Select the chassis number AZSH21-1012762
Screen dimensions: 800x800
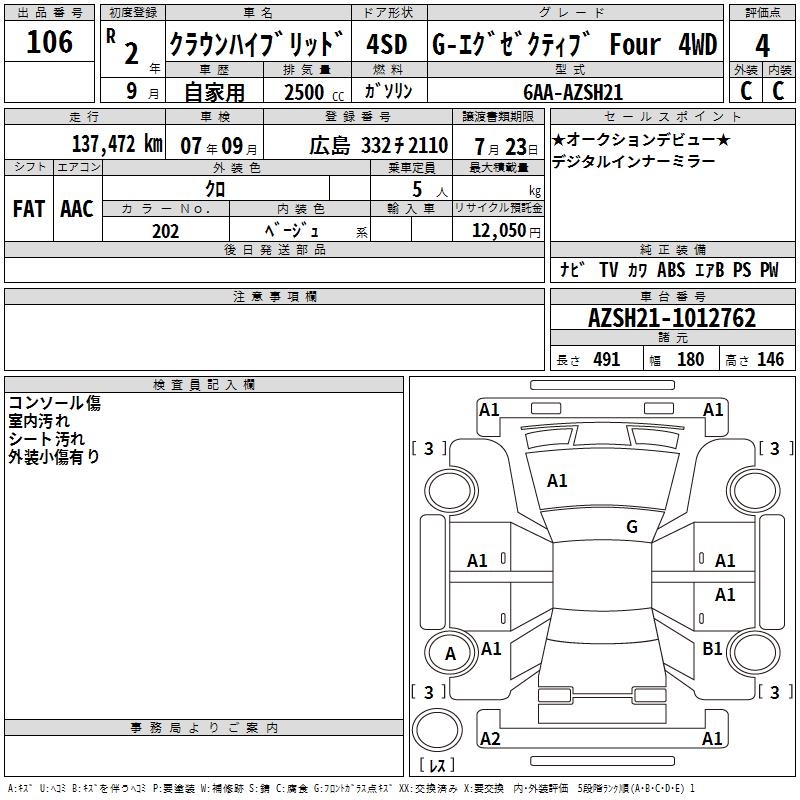tap(672, 319)
